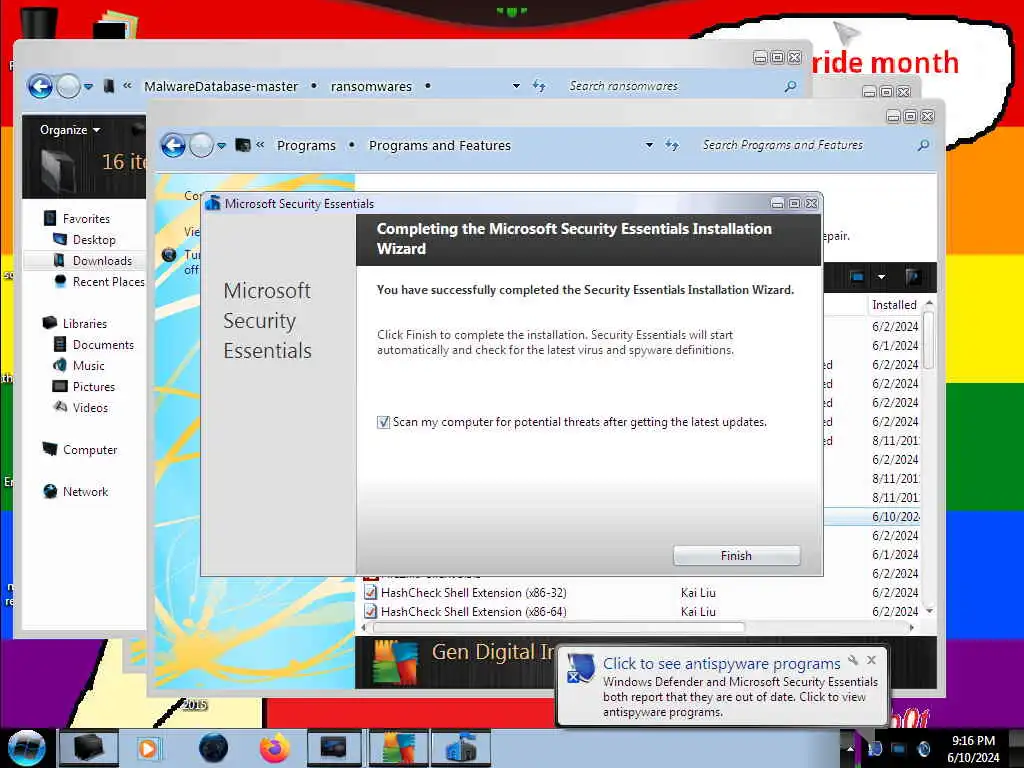
Task: Click Security Essentials installer taskbar icon
Action: click(460, 748)
